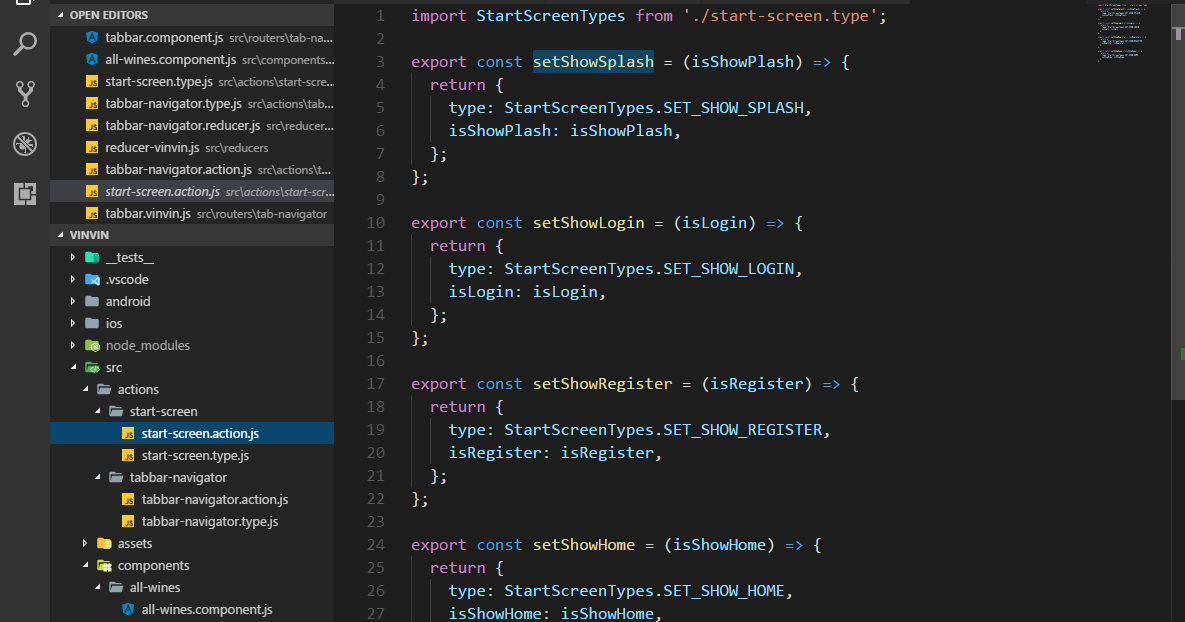Open the Search view in activity bar
This screenshot has height=622, width=1185.
pyautogui.click(x=25, y=44)
